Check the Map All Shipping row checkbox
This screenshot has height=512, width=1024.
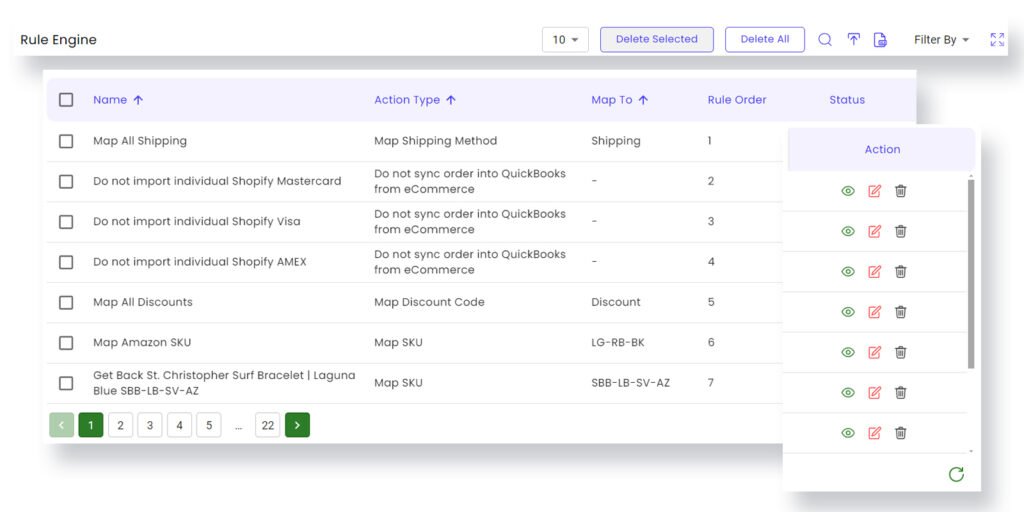coord(66,141)
